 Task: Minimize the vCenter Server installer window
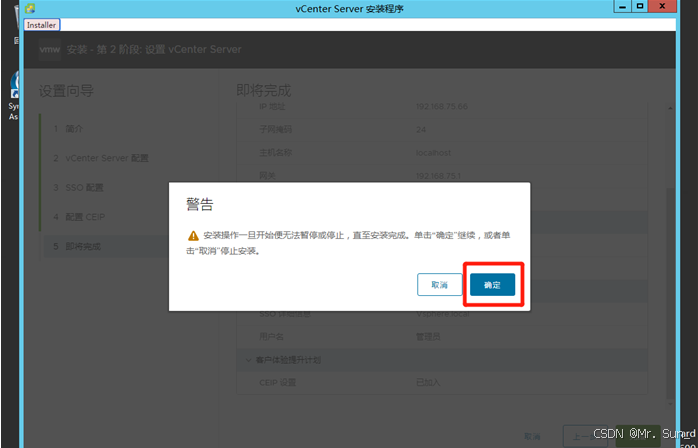coord(623,6)
